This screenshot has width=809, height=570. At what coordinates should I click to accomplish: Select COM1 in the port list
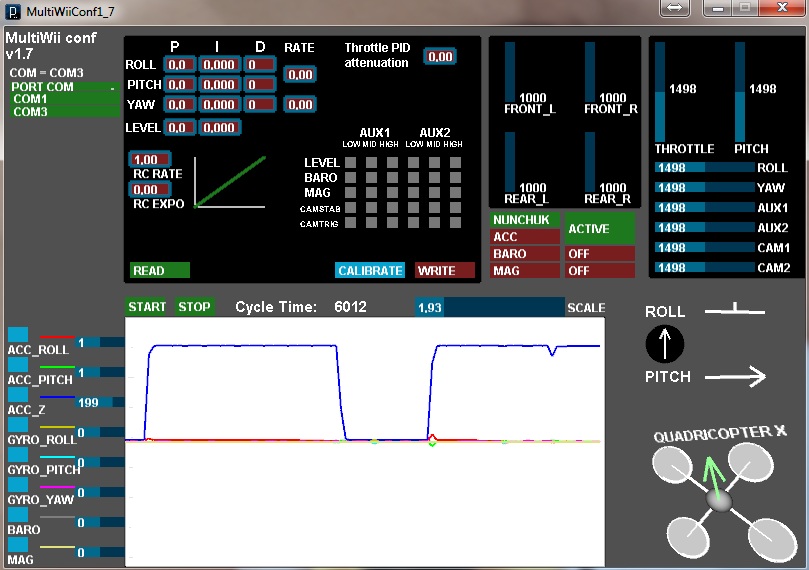pos(65,99)
